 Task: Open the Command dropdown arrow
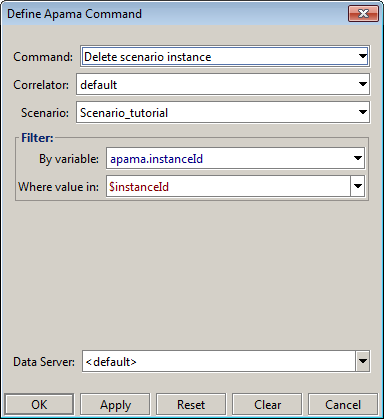tap(363, 56)
